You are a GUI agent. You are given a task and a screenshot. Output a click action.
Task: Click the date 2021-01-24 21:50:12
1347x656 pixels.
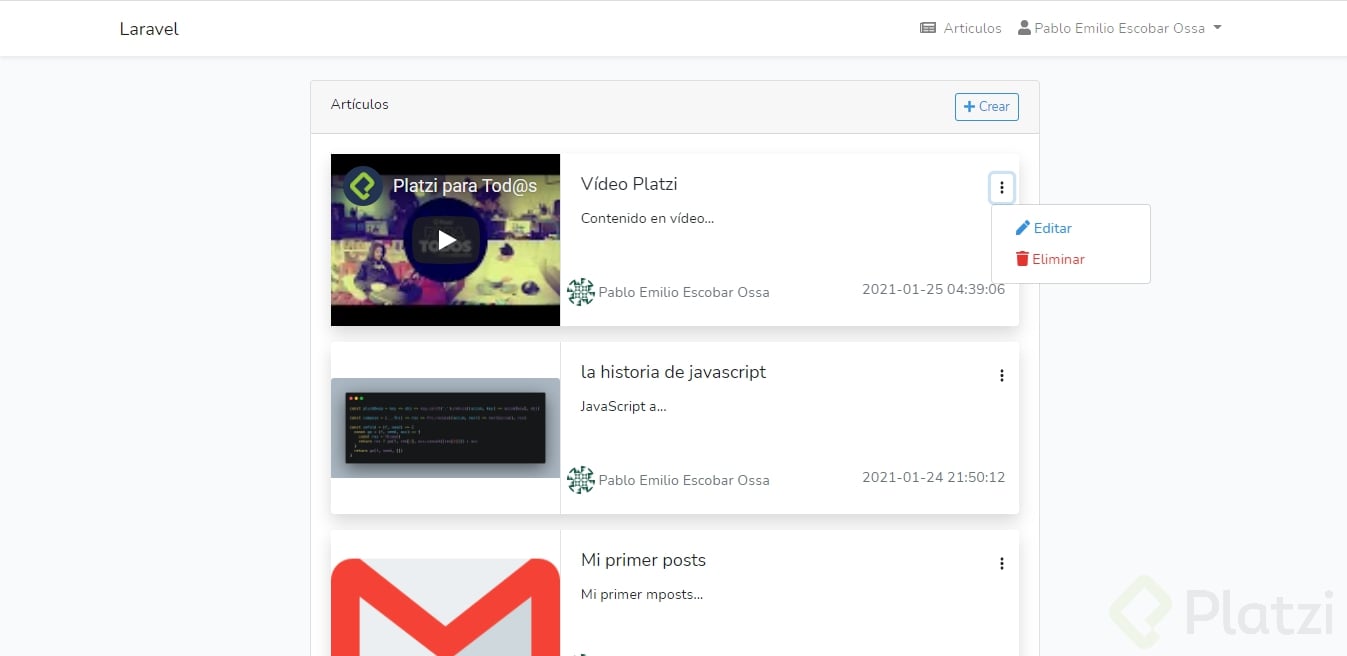934,477
